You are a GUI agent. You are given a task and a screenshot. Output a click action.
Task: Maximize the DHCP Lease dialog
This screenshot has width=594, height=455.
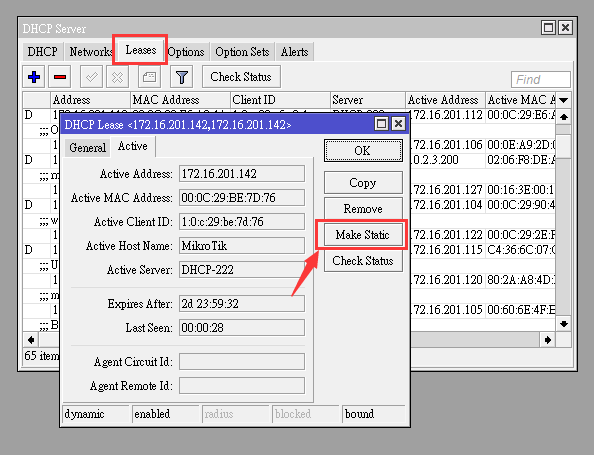pyautogui.click(x=381, y=124)
